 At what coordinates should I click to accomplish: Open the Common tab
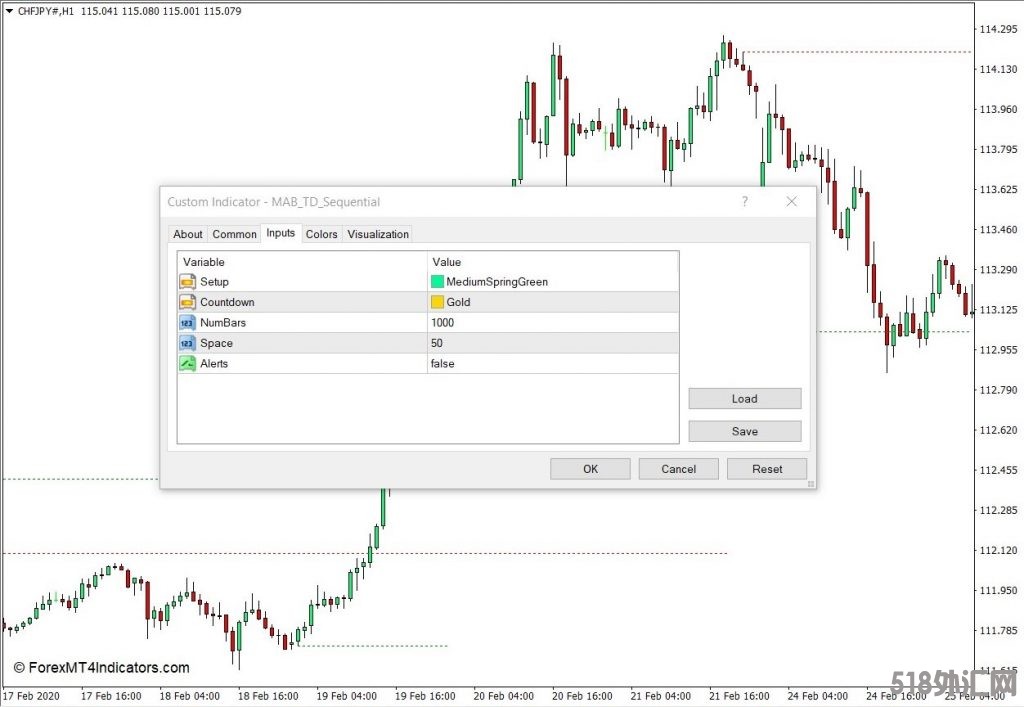point(234,234)
